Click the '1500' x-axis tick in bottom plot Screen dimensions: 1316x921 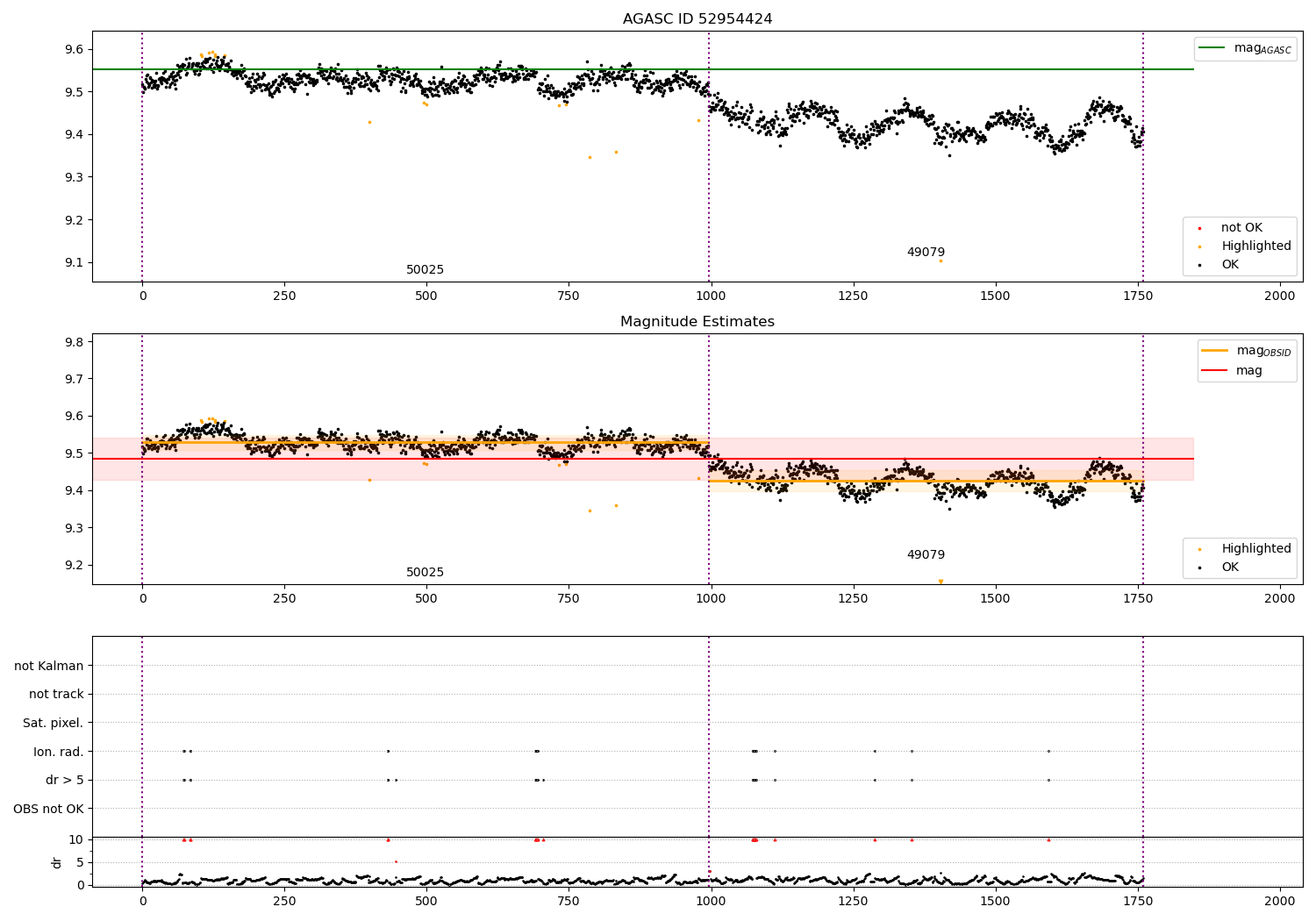[995, 901]
